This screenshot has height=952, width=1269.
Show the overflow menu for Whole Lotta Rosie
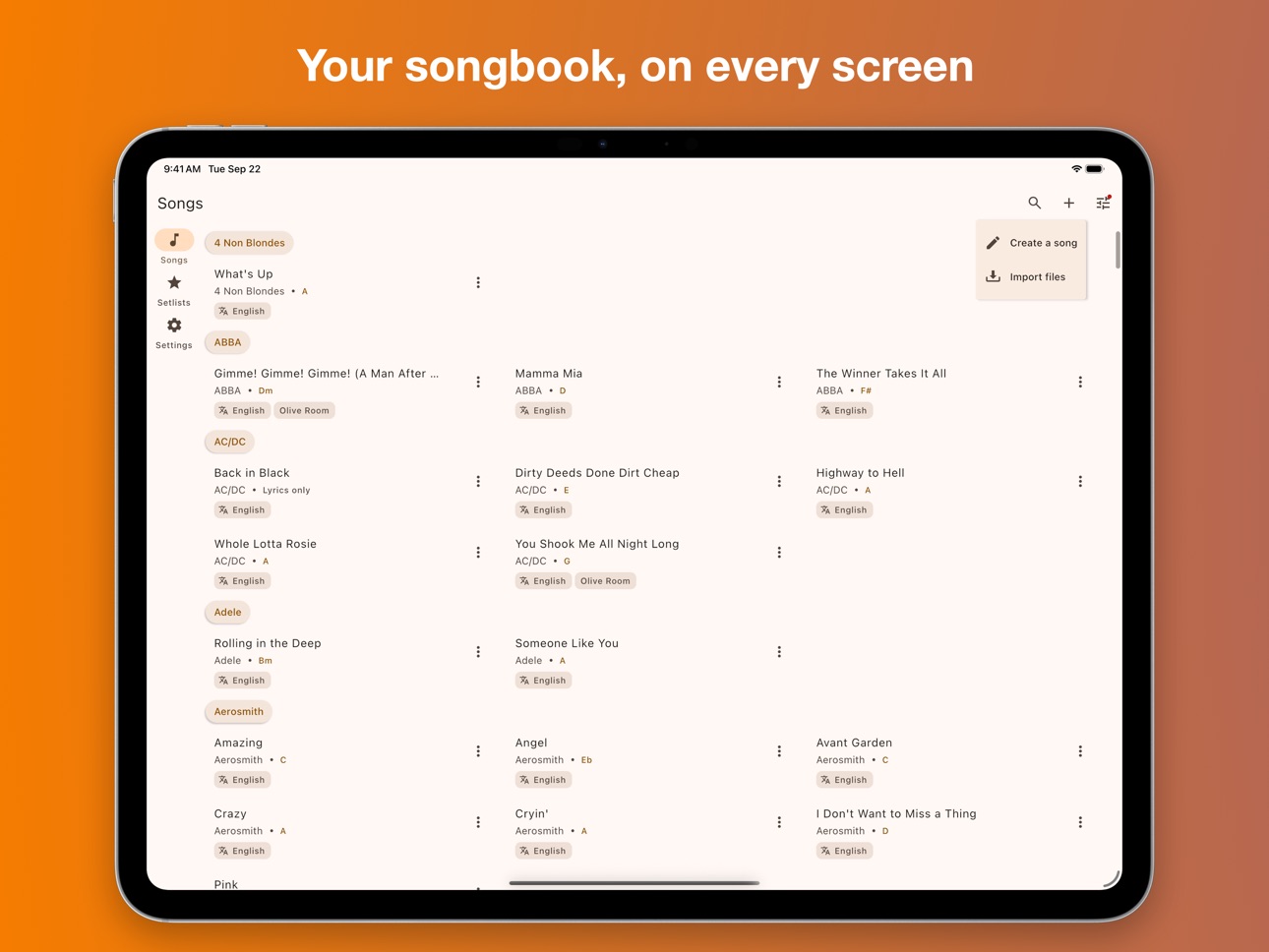(x=478, y=553)
